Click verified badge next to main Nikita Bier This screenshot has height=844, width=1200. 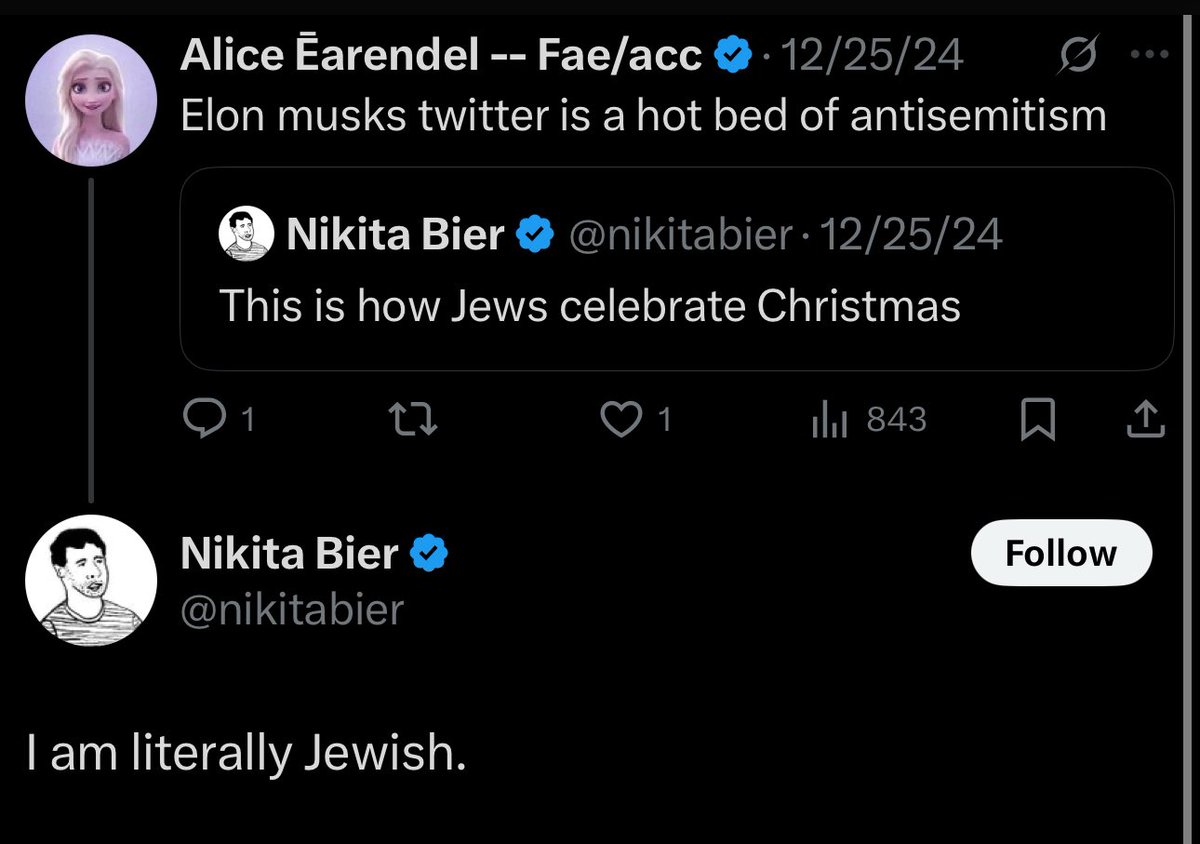[x=429, y=553]
